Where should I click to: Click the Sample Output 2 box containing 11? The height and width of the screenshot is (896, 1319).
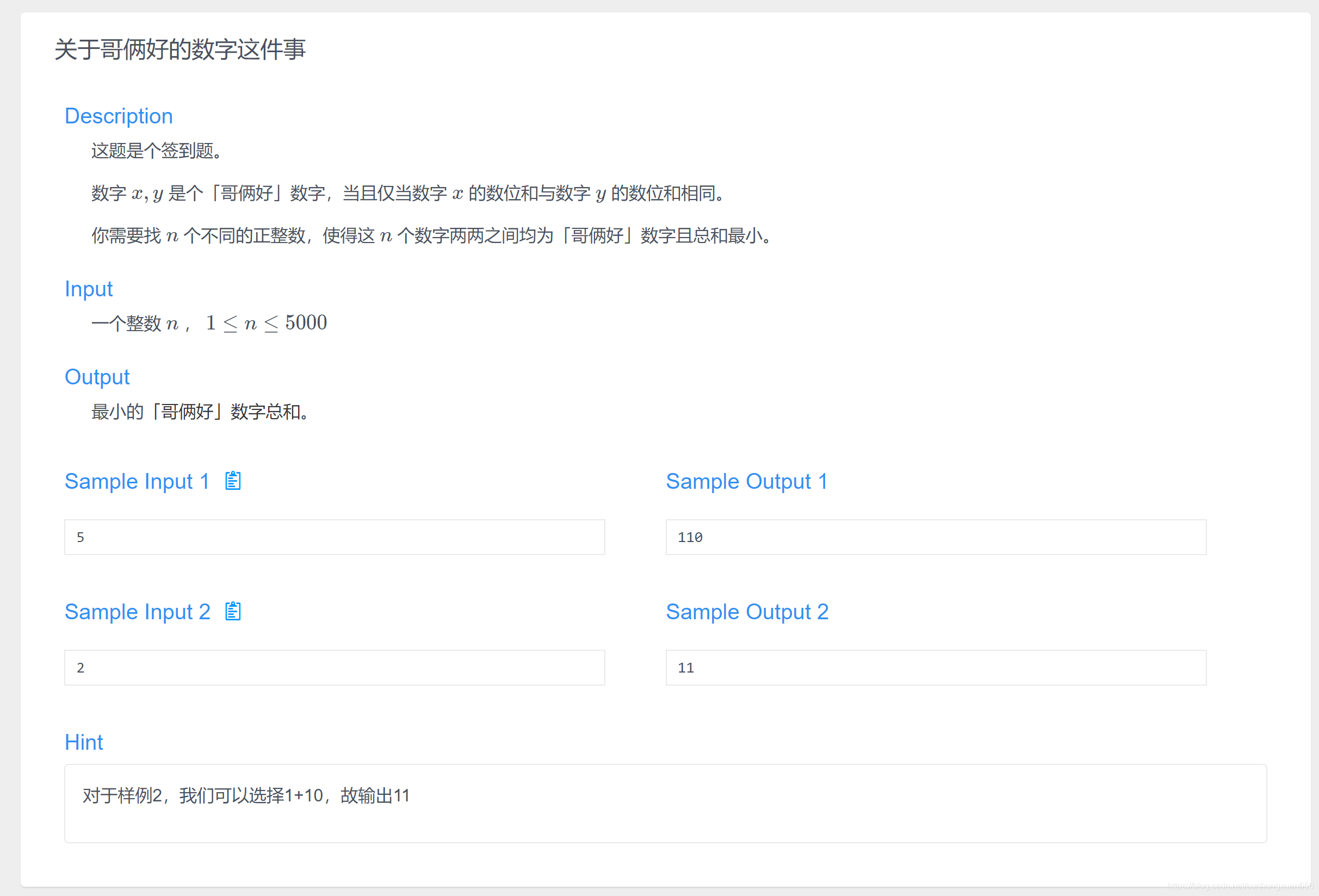click(x=936, y=667)
